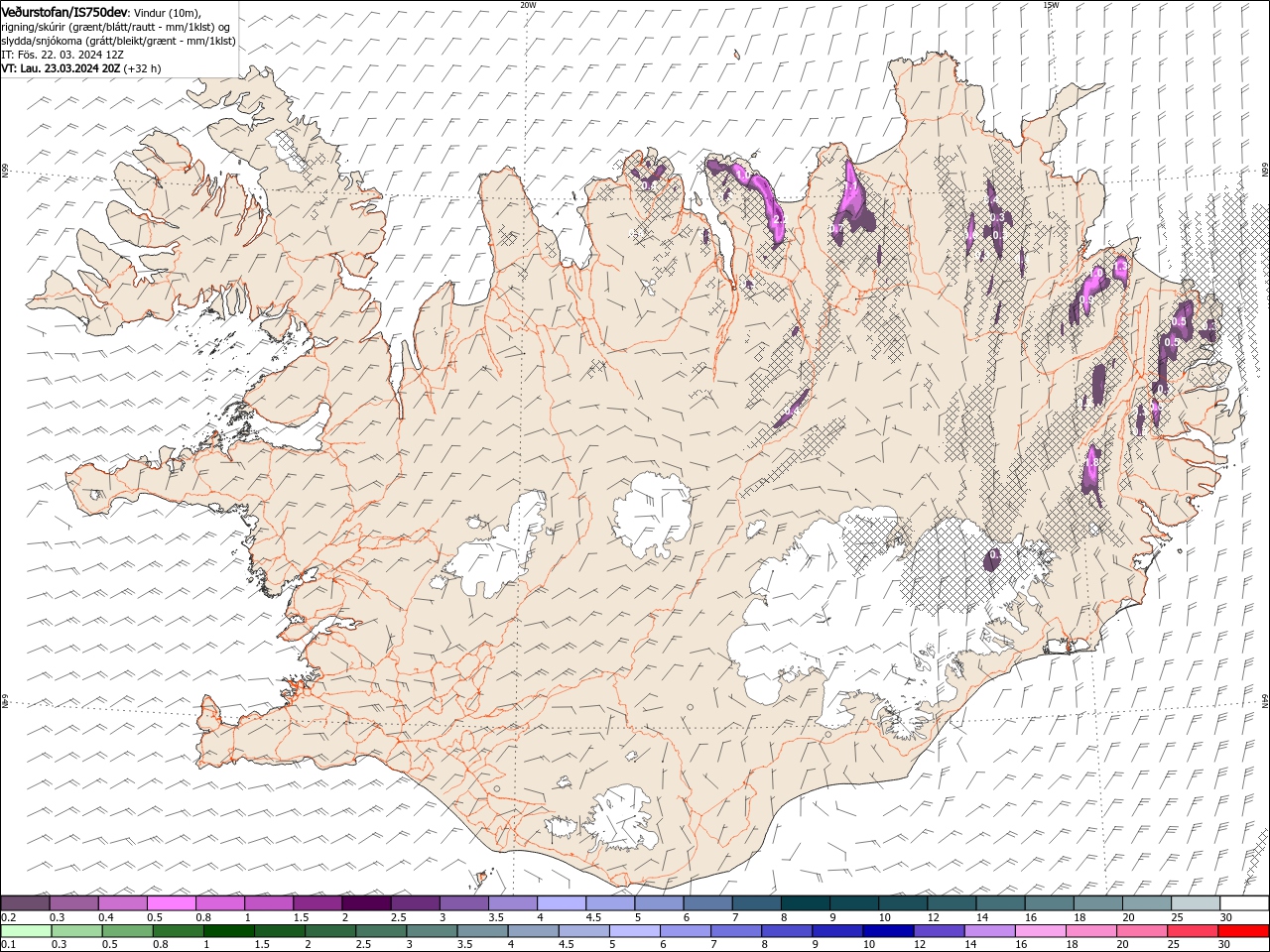Screen dimensions: 1270x952
Task: Pick the purple 3–3.5 snow swatch
Action: pyautogui.click(x=464, y=903)
